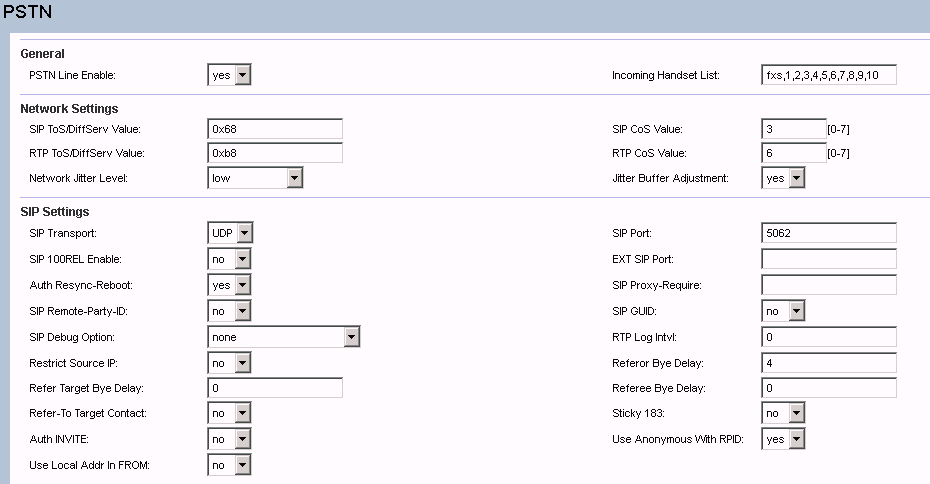The width and height of the screenshot is (930, 484).
Task: Open the Refer-To Target Contact dropdown
Action: pos(230,413)
